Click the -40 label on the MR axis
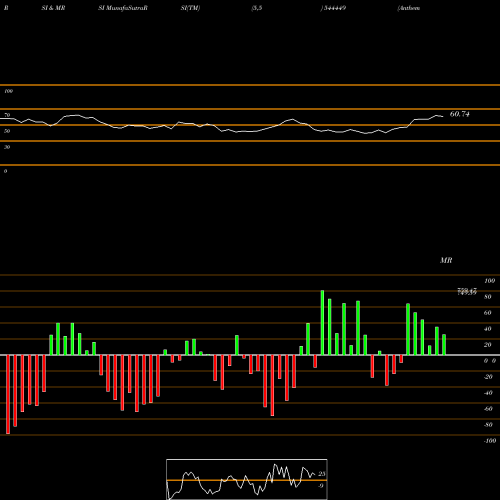 coord(488,393)
